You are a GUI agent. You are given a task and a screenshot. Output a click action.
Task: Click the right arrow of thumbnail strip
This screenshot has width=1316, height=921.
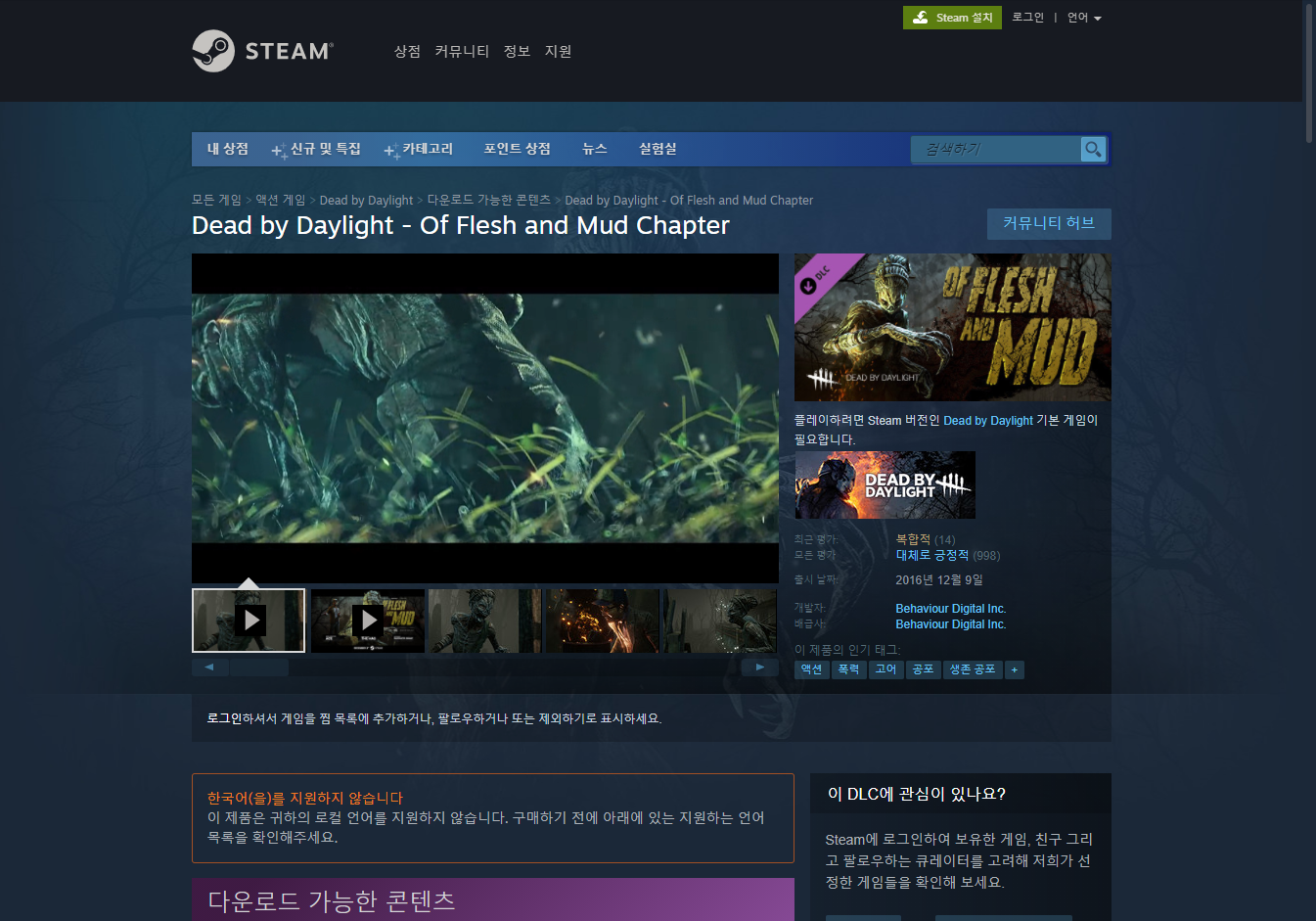pyautogui.click(x=760, y=668)
